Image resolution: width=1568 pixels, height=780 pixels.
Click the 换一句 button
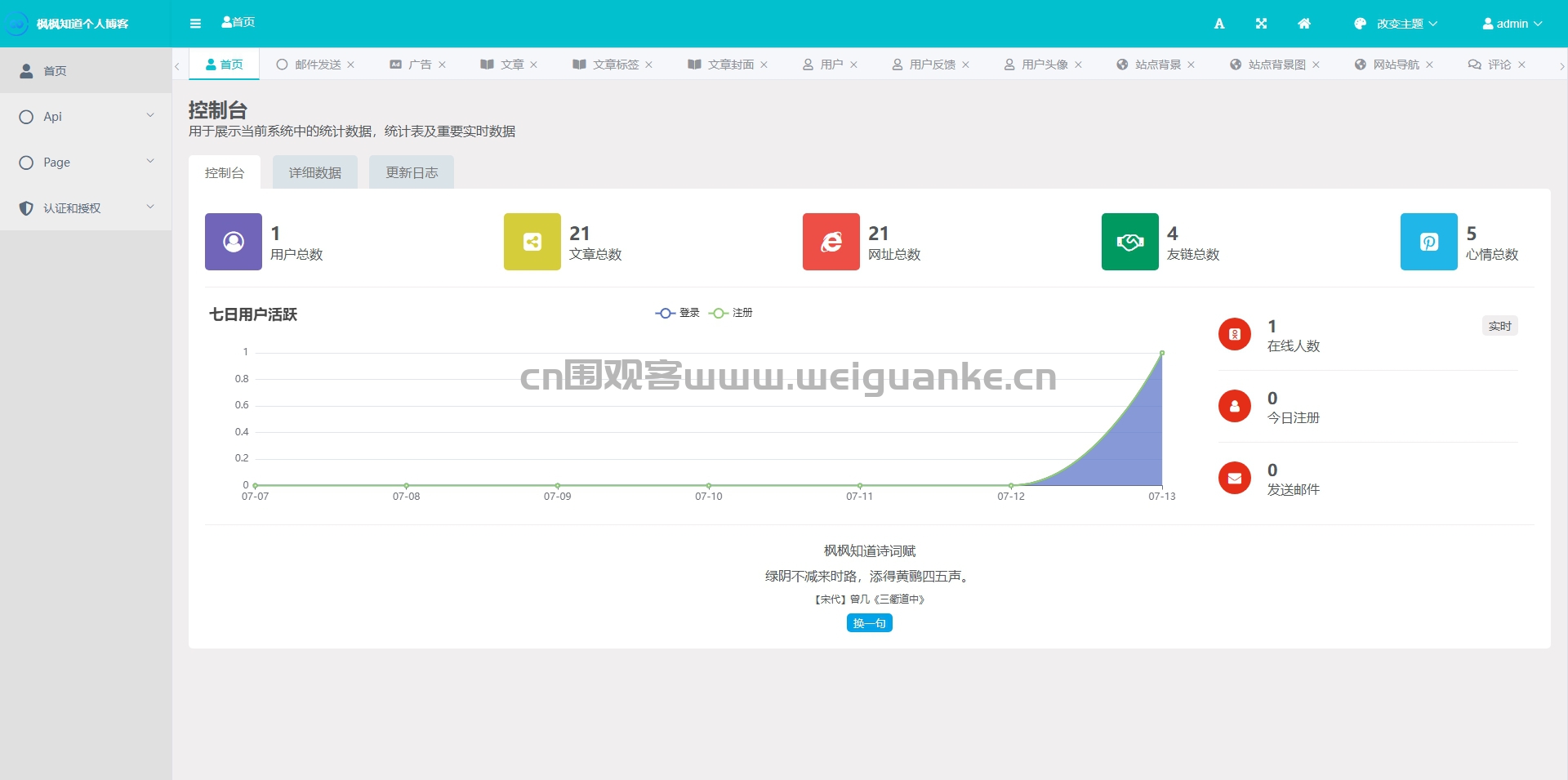(x=870, y=623)
